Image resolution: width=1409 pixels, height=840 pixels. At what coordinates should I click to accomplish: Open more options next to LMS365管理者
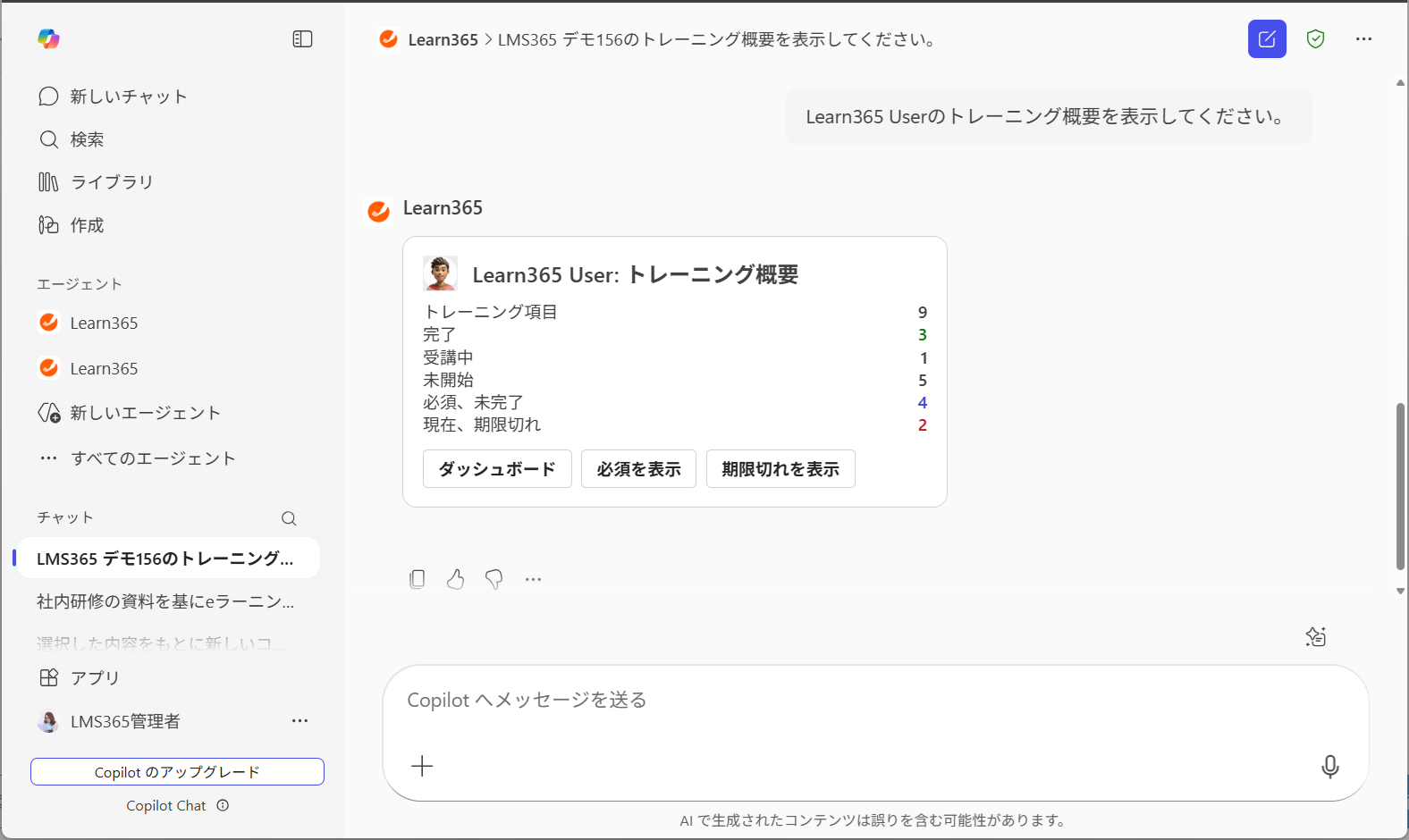300,720
